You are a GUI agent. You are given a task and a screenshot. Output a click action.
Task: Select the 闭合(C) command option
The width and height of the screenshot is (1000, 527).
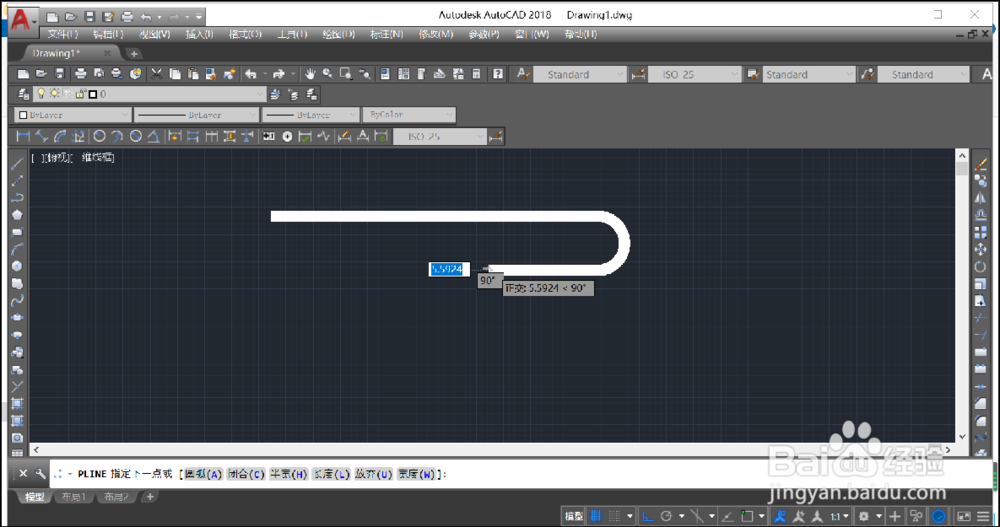pyautogui.click(x=246, y=474)
